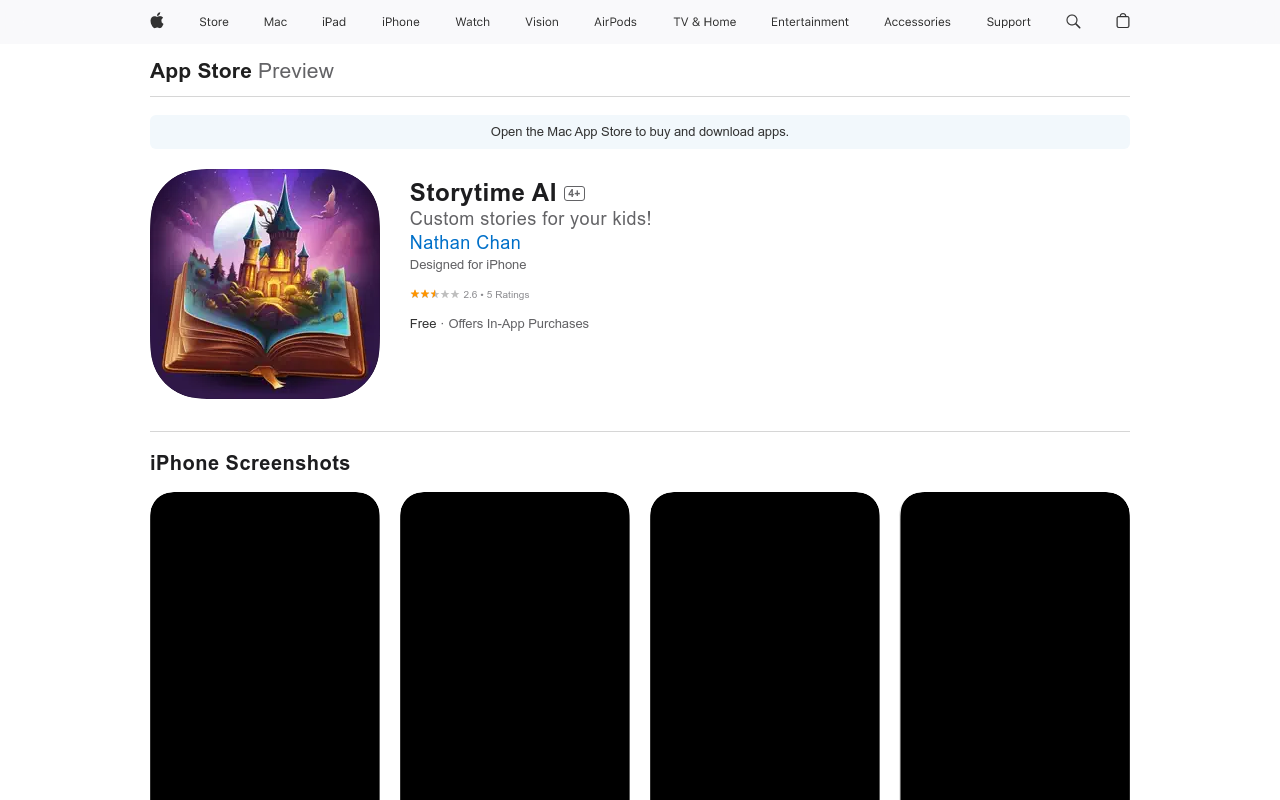The image size is (1280, 800).
Task: Open the Accessories menu
Action: [917, 22]
